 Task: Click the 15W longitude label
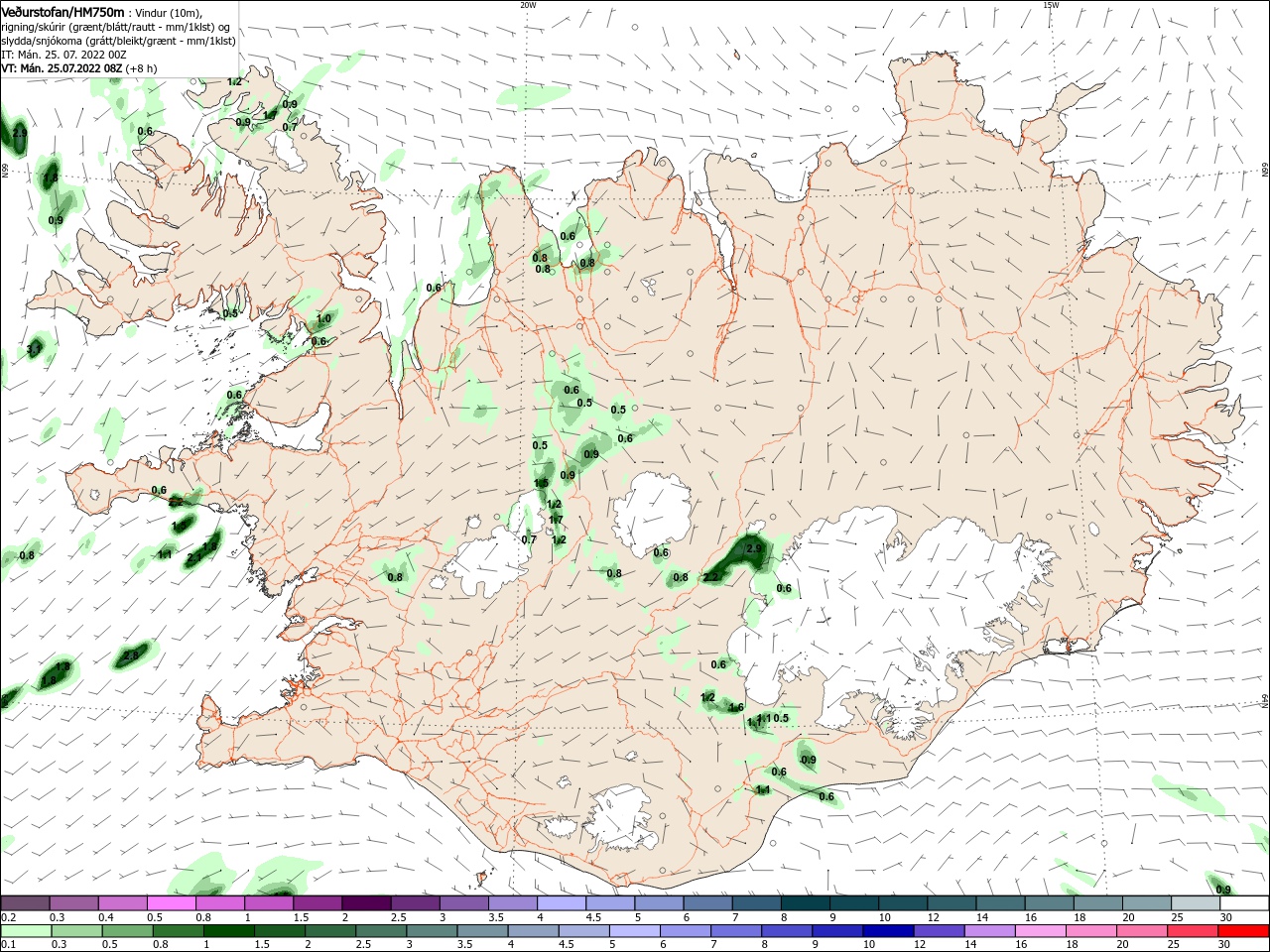coord(1051,5)
